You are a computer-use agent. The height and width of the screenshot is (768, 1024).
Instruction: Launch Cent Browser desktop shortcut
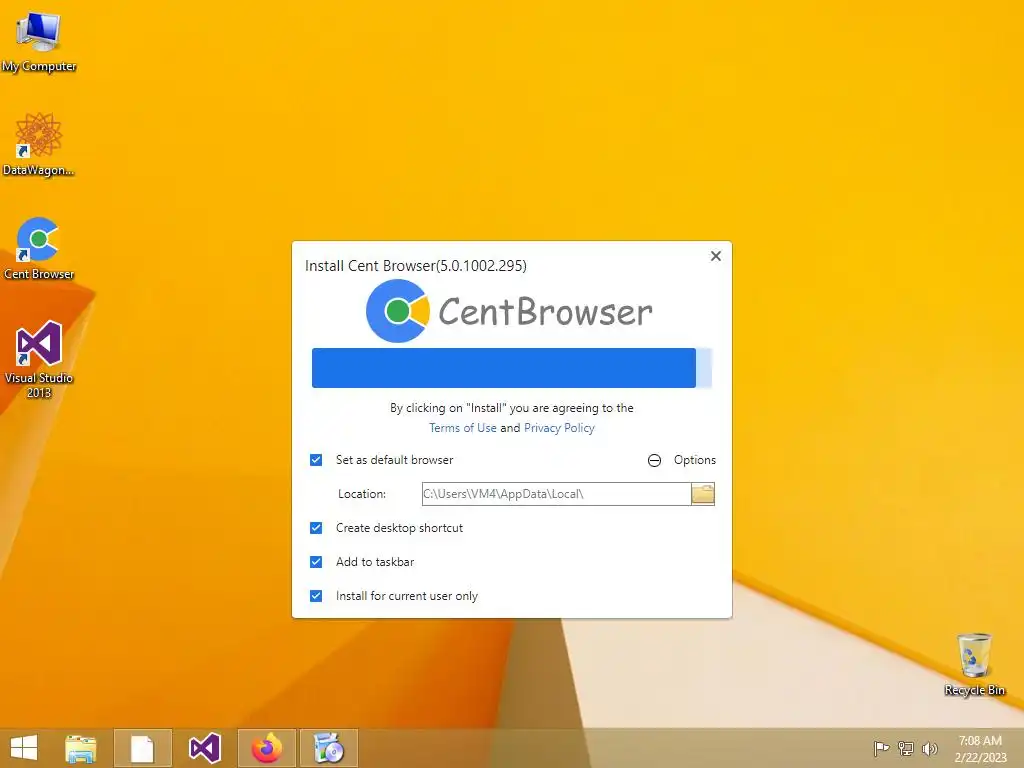39,249
